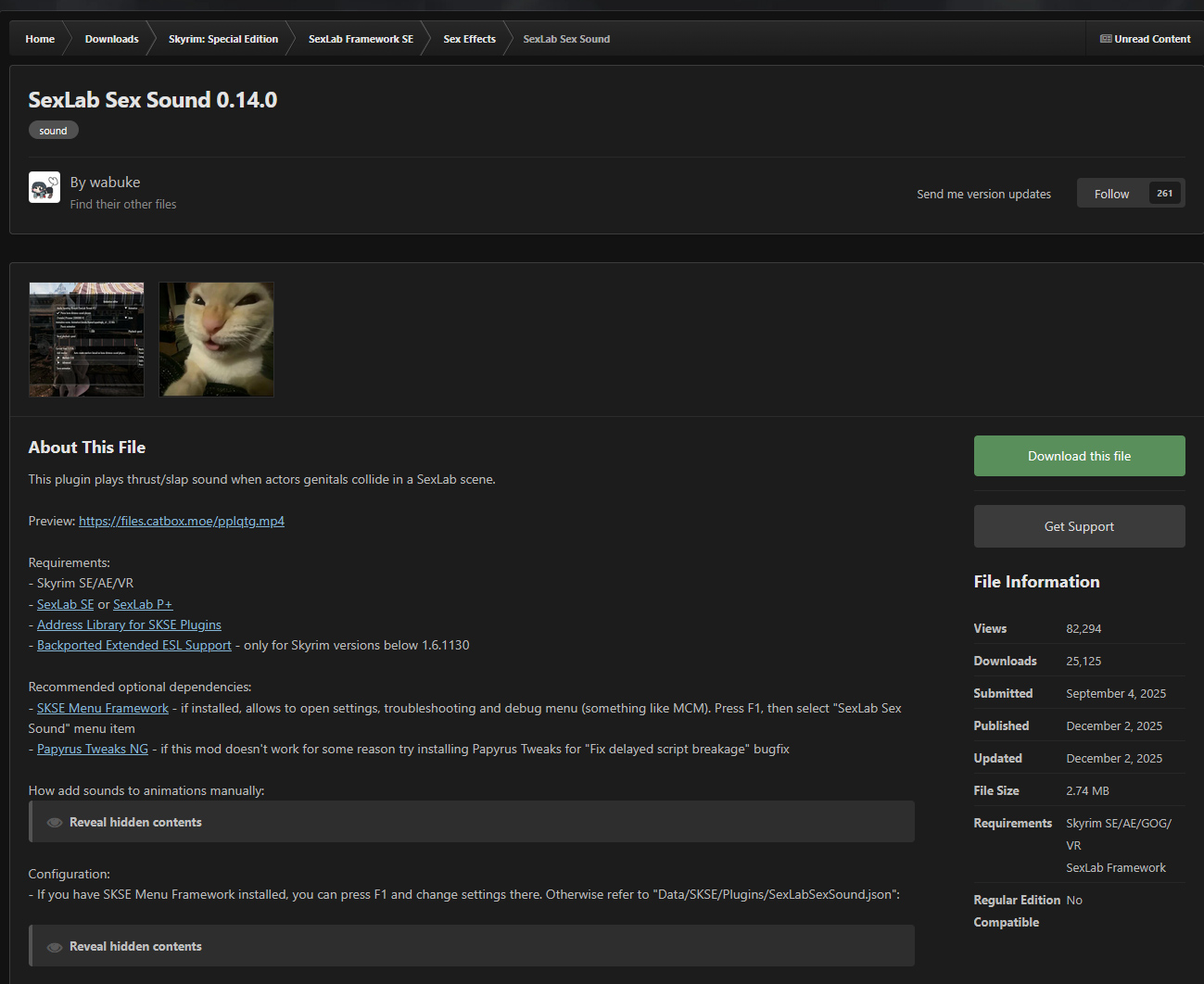This screenshot has width=1204, height=984.
Task: Click the eye icon beside 'How add sounds' spoiler
Action: pos(55,823)
